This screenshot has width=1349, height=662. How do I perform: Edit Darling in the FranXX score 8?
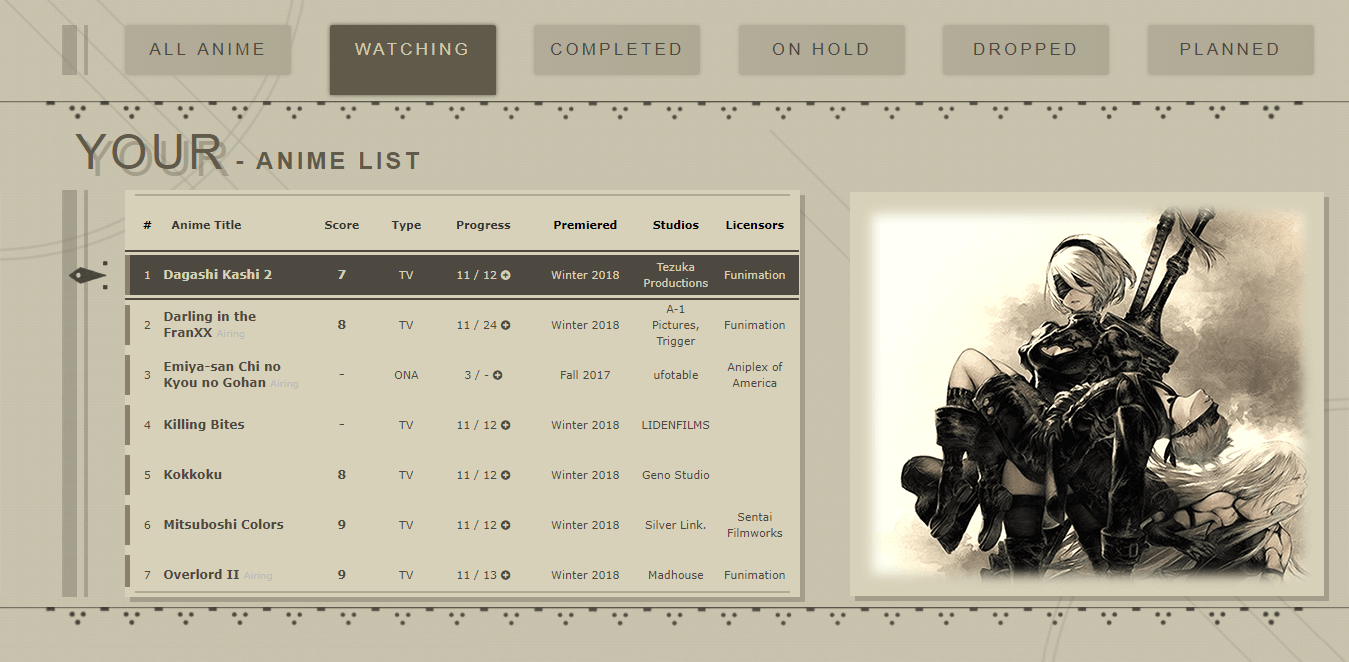(342, 325)
